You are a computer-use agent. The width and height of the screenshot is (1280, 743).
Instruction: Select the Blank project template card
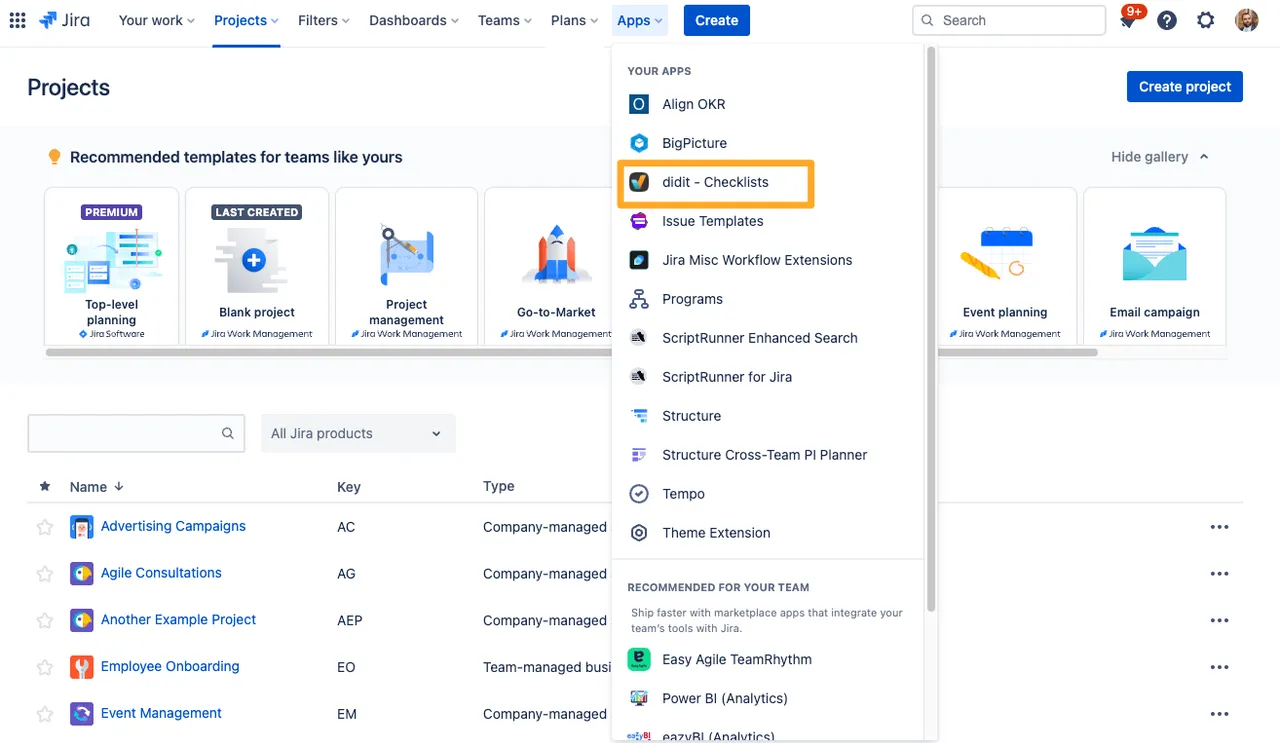pyautogui.click(x=257, y=266)
